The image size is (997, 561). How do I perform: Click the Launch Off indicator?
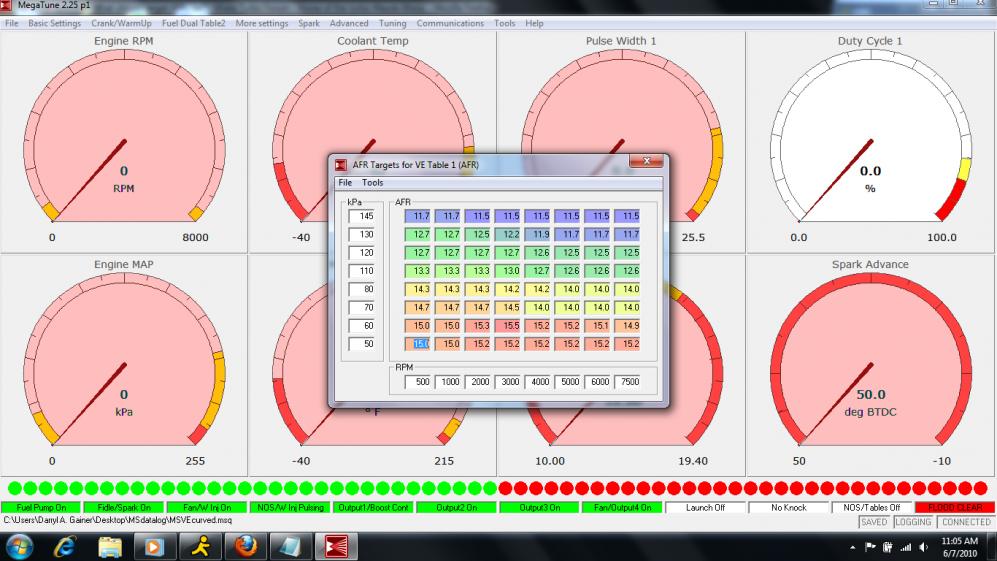(x=705, y=508)
